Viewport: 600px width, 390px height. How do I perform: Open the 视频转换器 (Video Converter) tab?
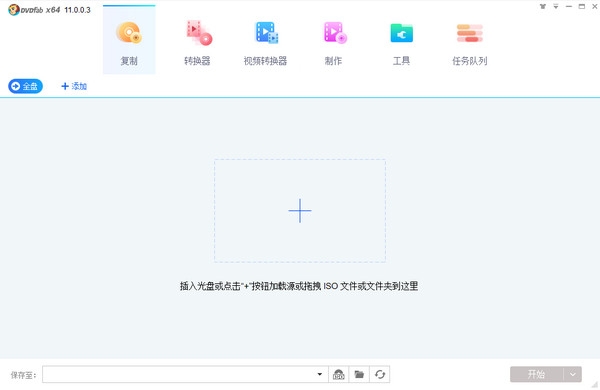click(265, 42)
